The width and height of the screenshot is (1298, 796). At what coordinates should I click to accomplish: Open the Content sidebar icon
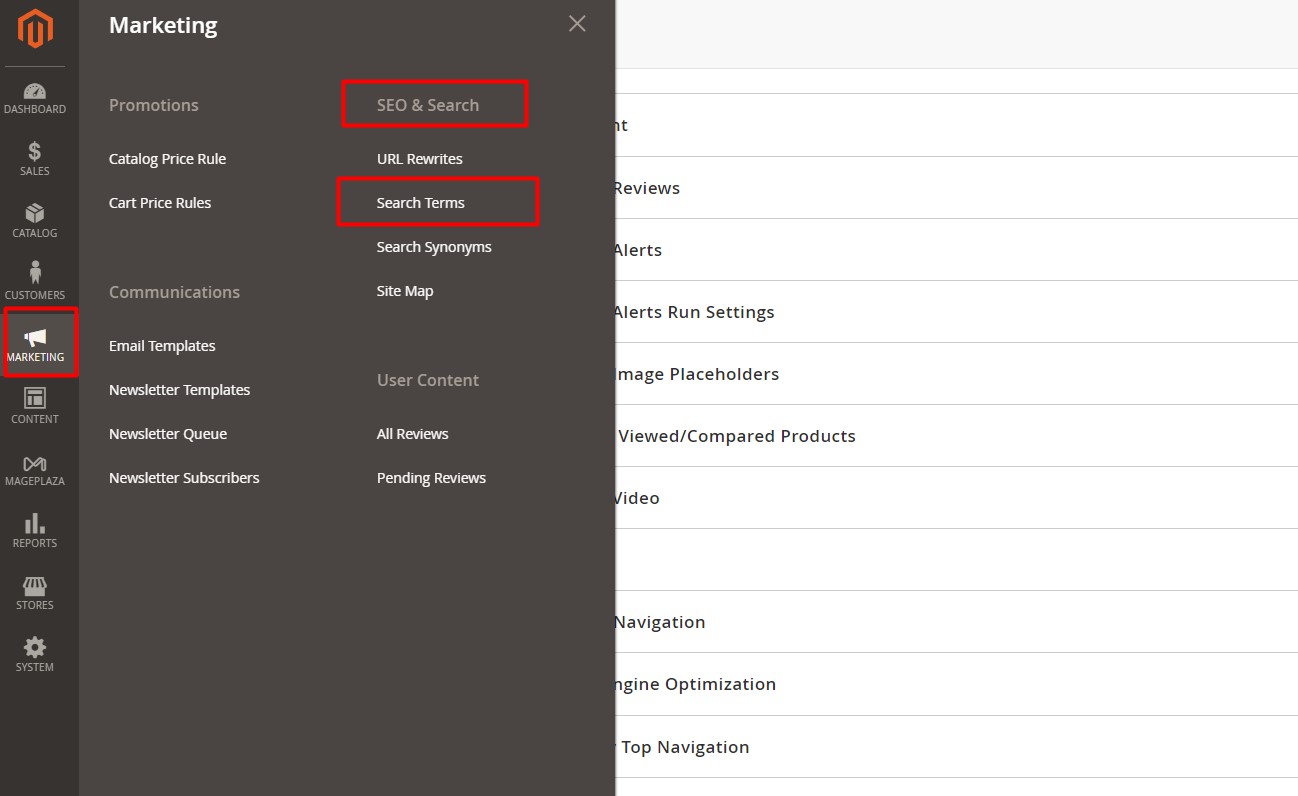pyautogui.click(x=35, y=405)
